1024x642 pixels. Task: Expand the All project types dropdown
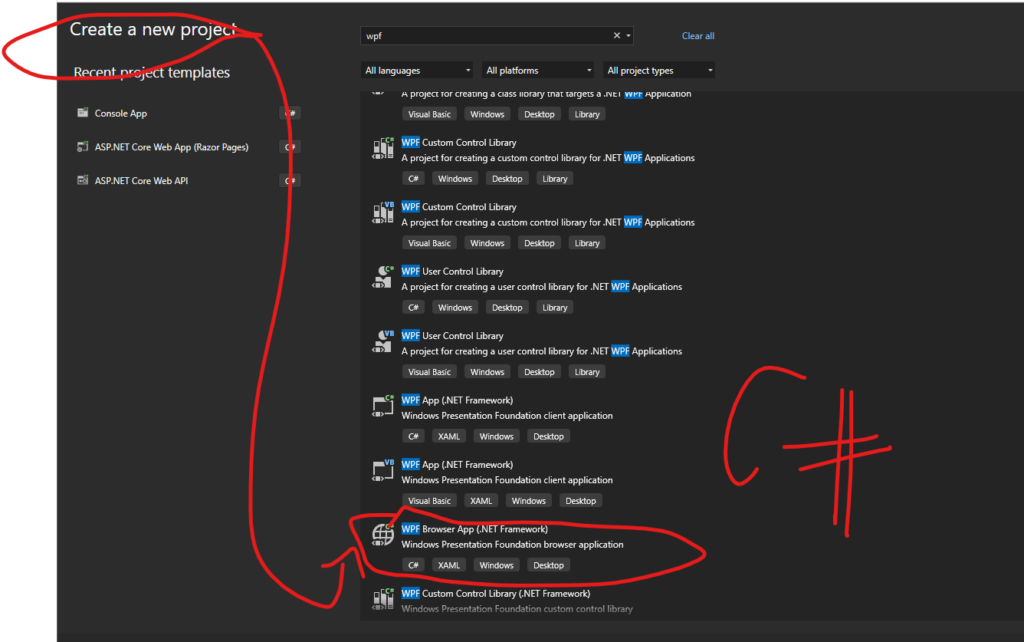(x=659, y=71)
